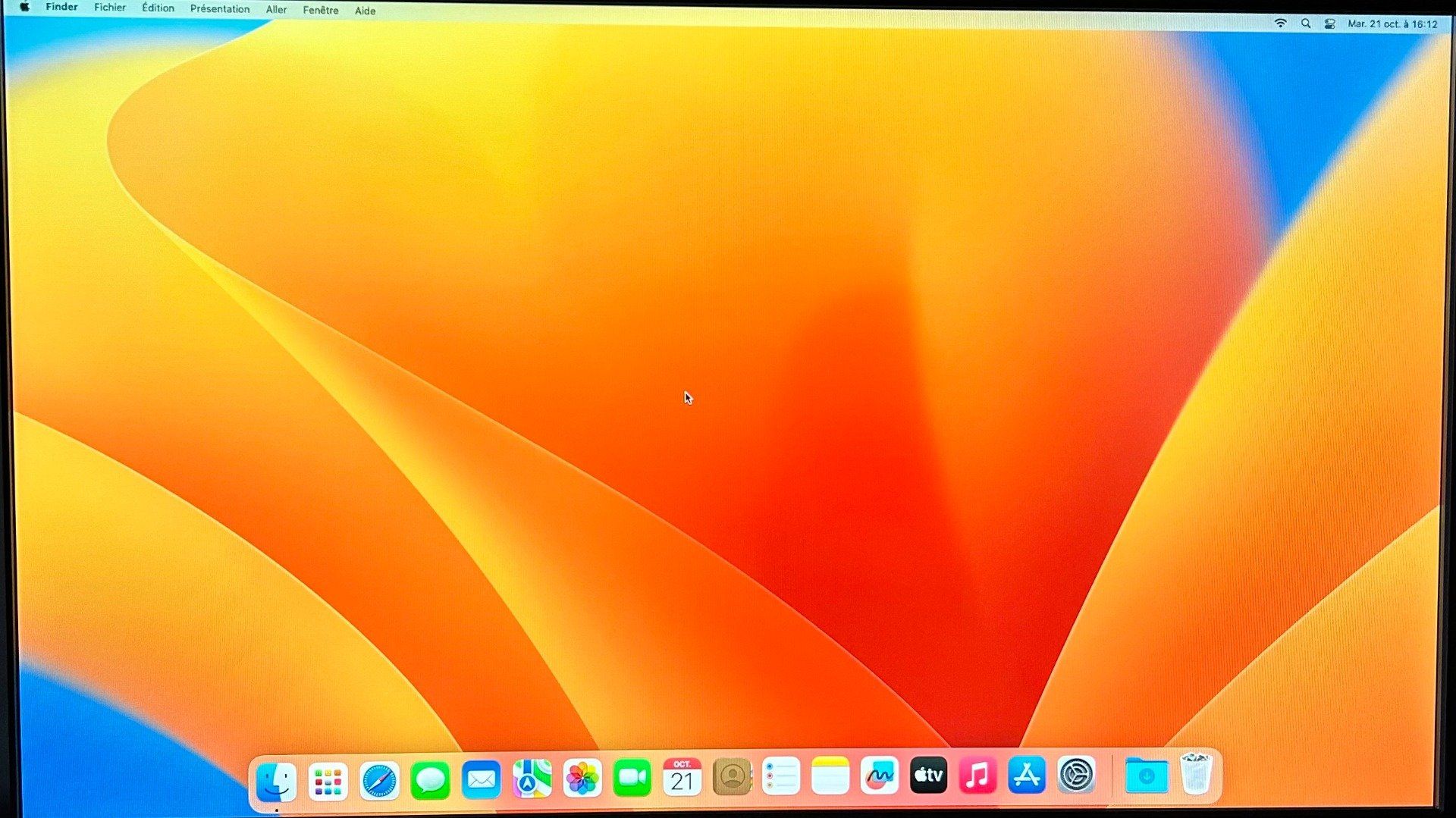Open the Apple menu
Screen dimensions: 1456x818
click(x=24, y=7)
